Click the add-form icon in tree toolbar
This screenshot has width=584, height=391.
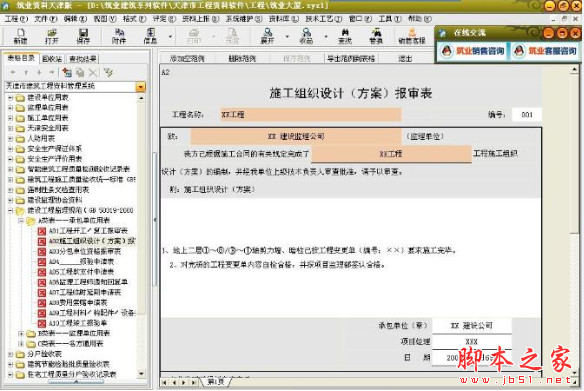67,72
